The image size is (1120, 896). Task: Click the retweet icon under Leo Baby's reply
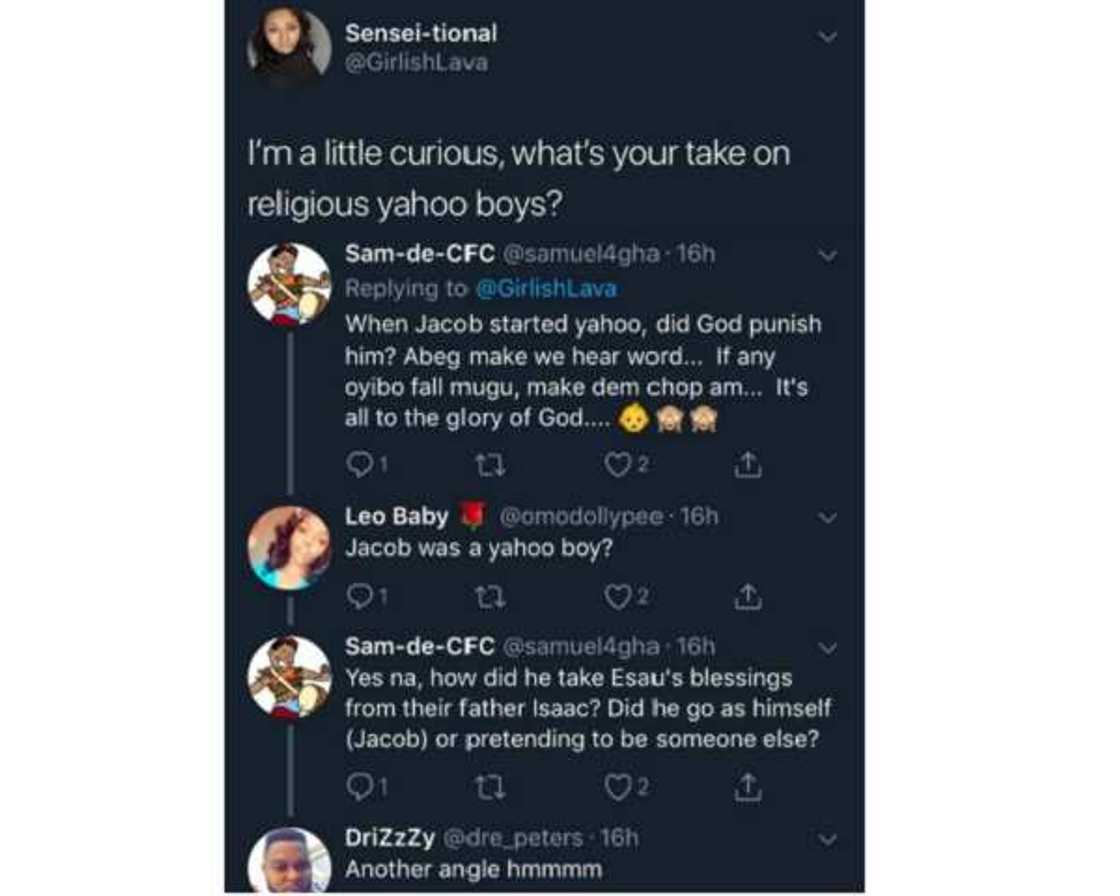490,596
